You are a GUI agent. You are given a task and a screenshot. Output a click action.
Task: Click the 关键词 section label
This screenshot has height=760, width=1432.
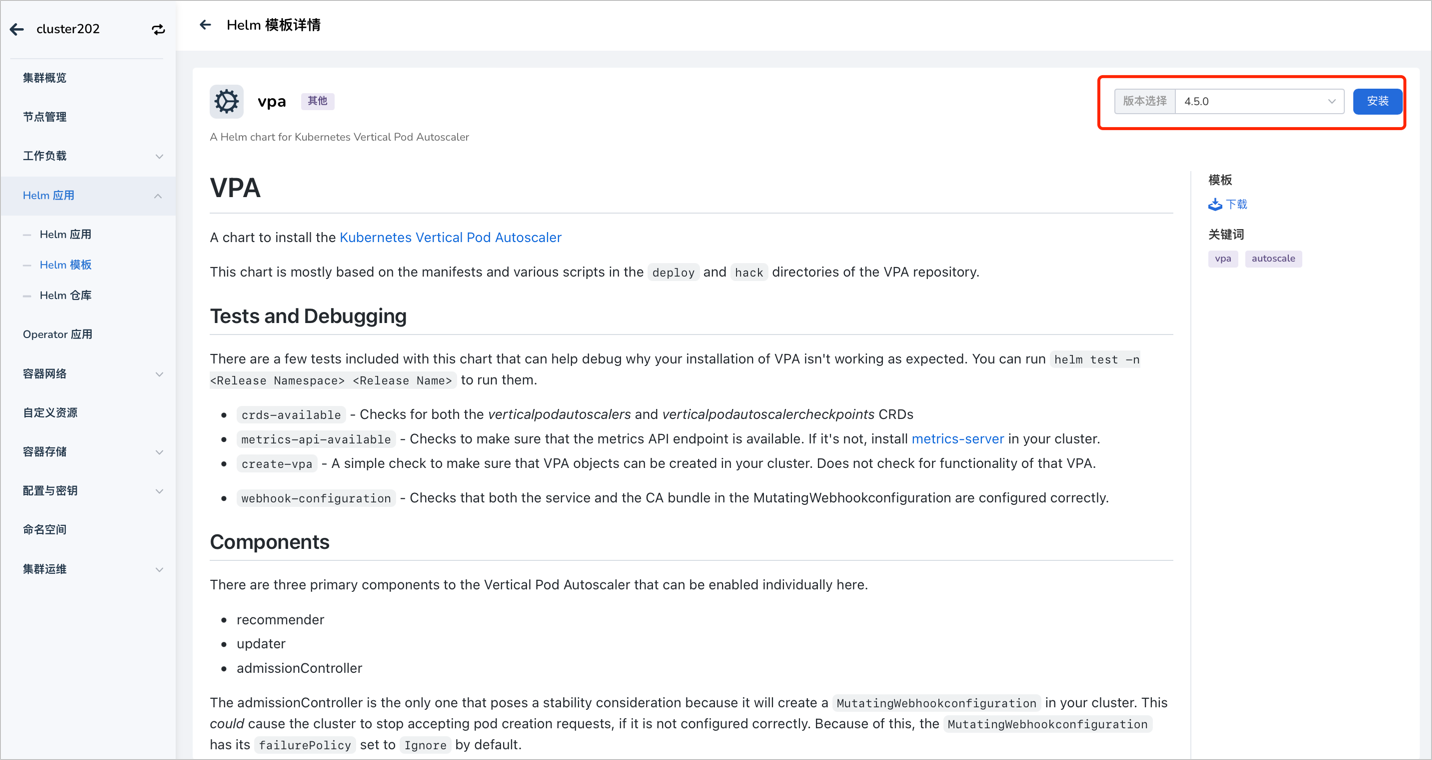tap(1226, 234)
